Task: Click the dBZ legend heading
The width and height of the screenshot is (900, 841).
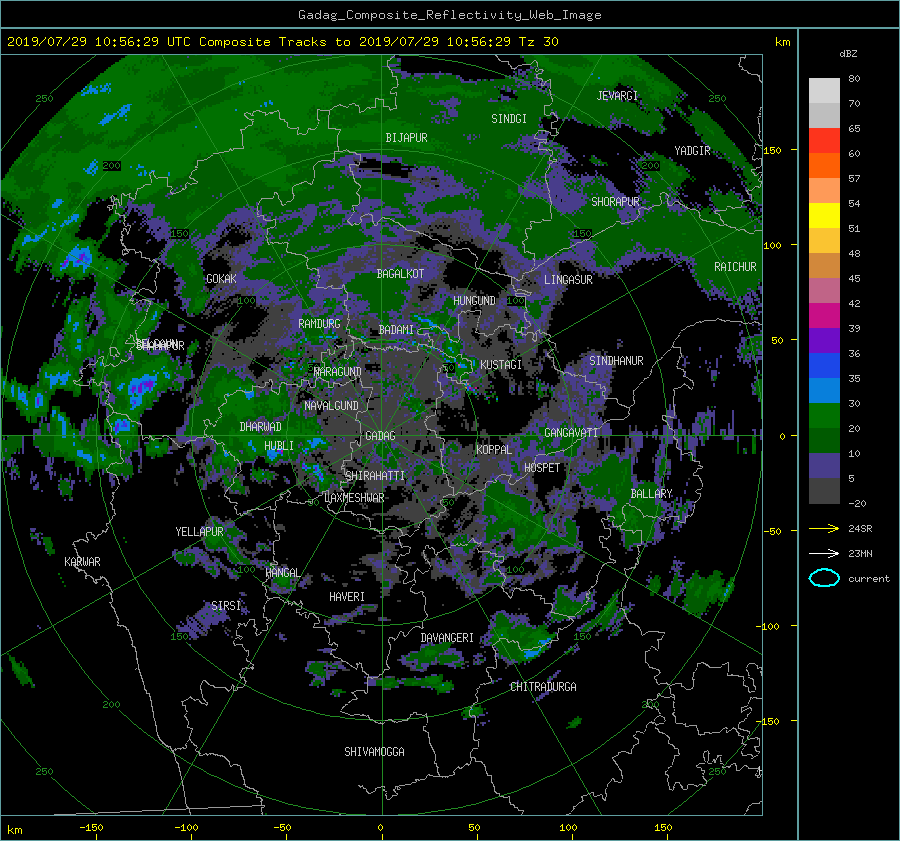Action: click(x=848, y=53)
